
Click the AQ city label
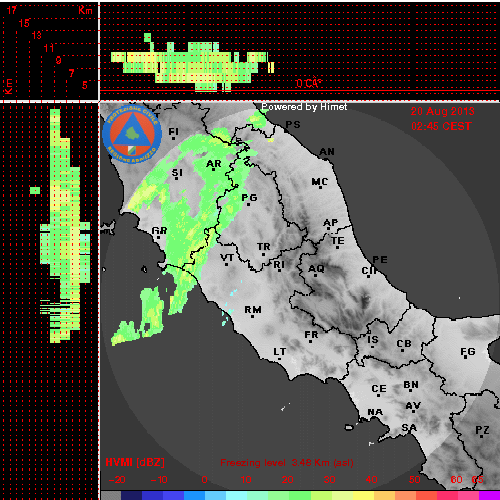coord(316,269)
